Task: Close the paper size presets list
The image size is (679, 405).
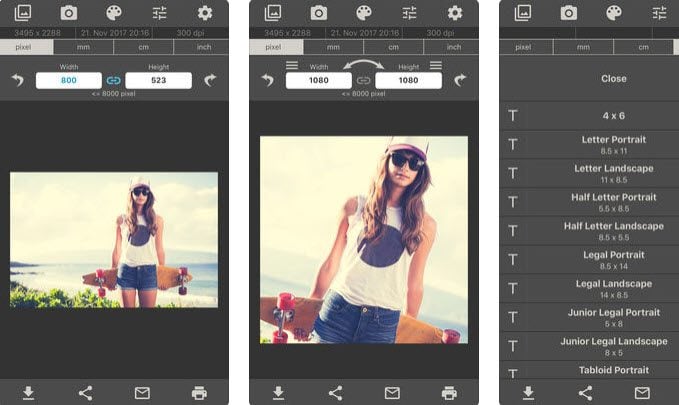Action: coord(614,79)
